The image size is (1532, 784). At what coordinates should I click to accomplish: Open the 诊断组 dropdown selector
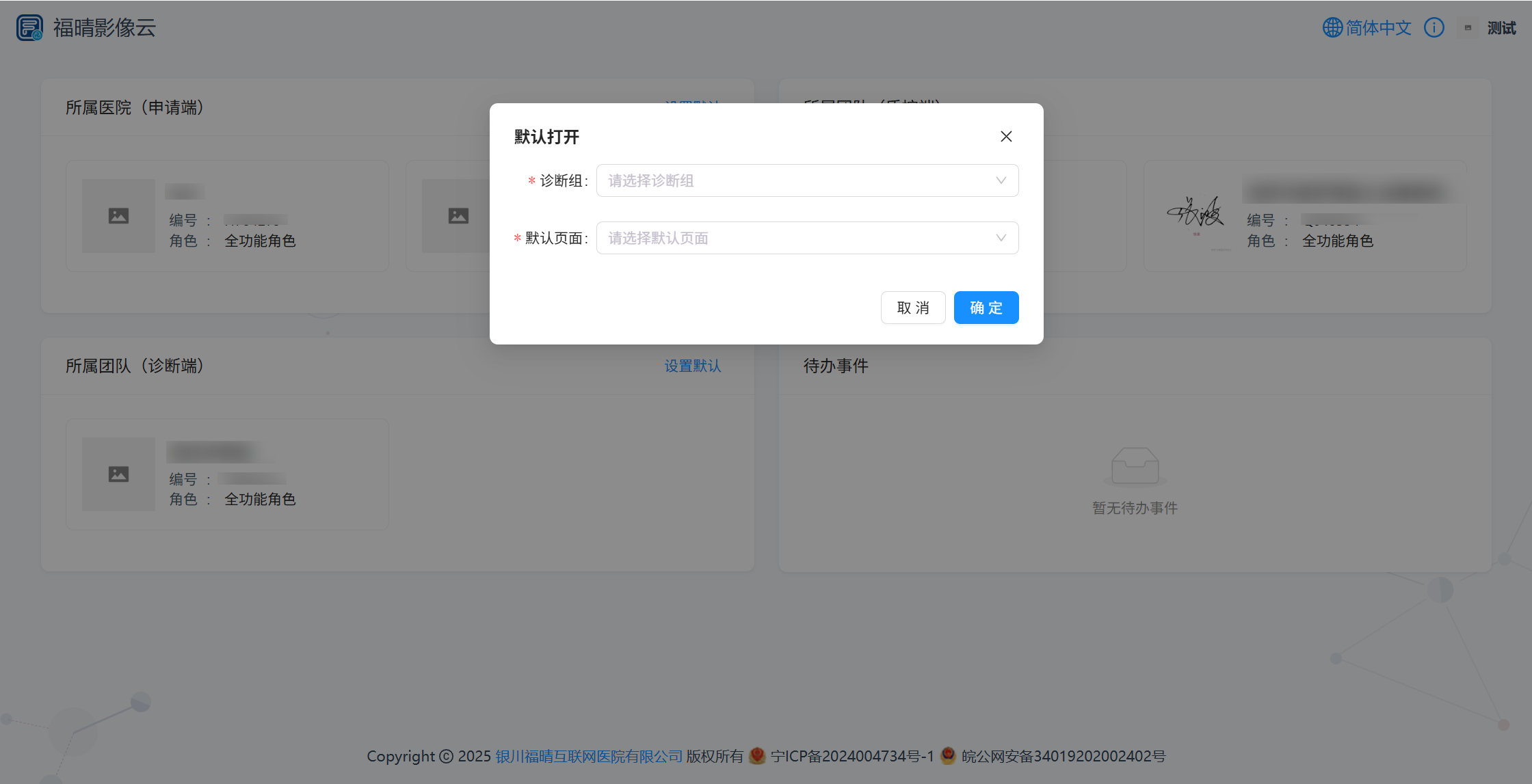pos(807,180)
